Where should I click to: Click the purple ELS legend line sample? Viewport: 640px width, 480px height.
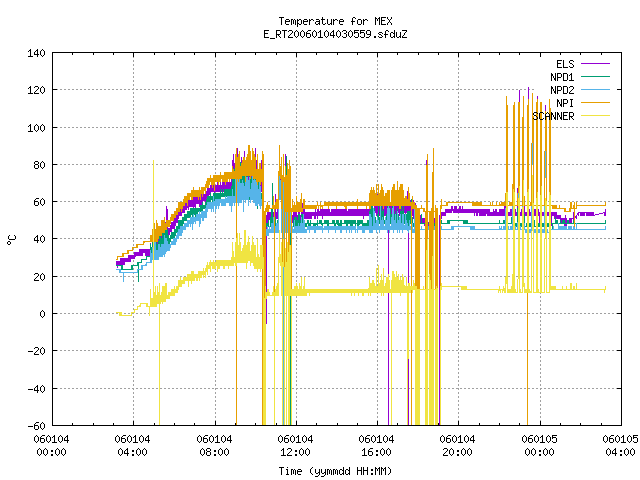pyautogui.click(x=596, y=64)
